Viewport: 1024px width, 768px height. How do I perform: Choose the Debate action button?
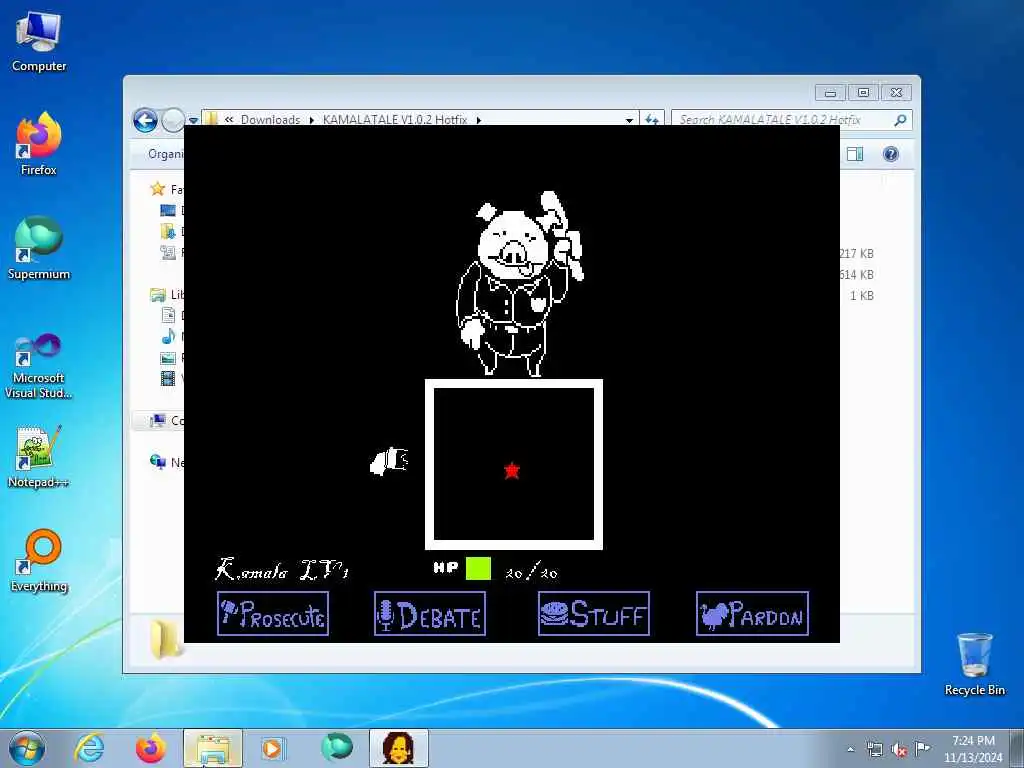coord(430,613)
